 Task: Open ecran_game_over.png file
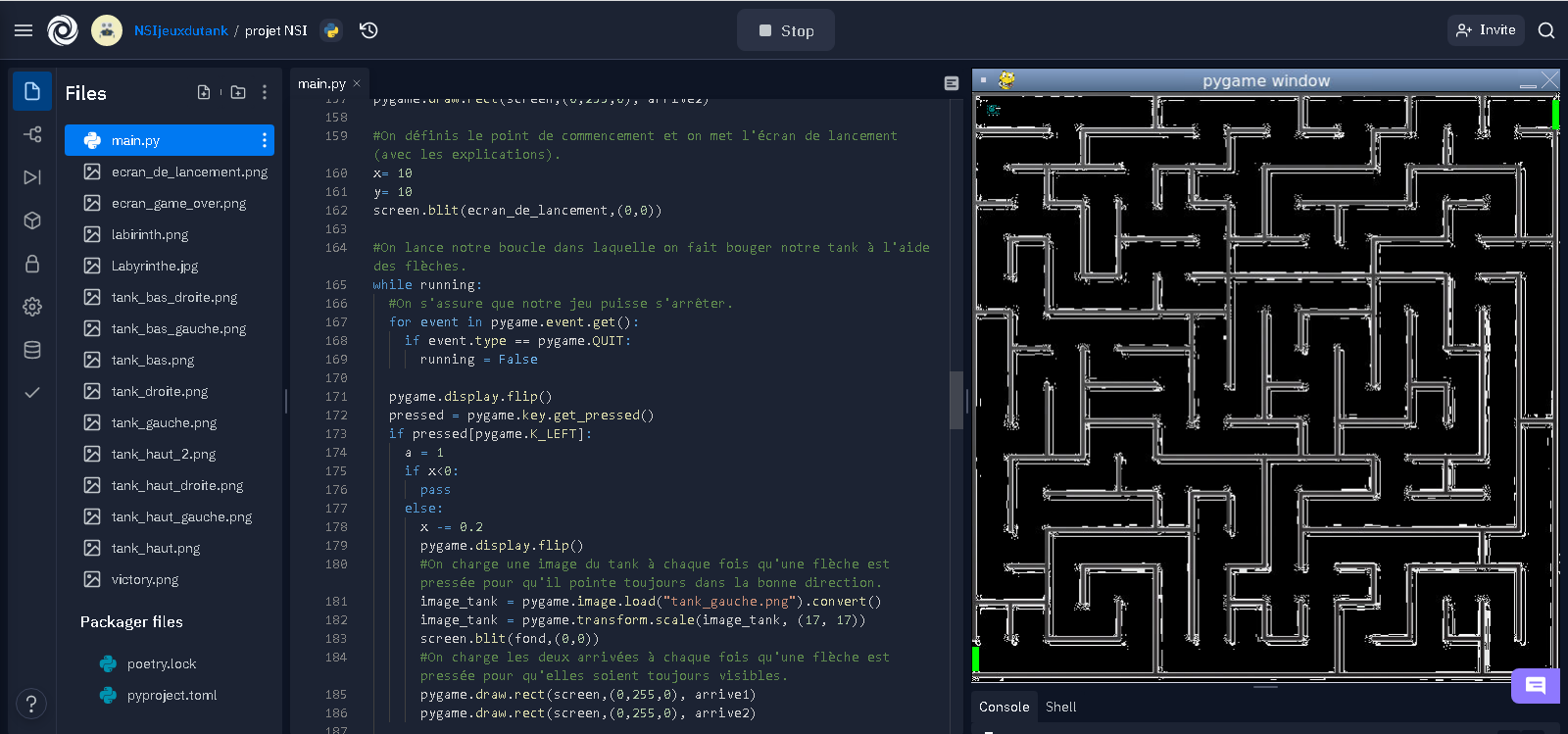click(170, 203)
